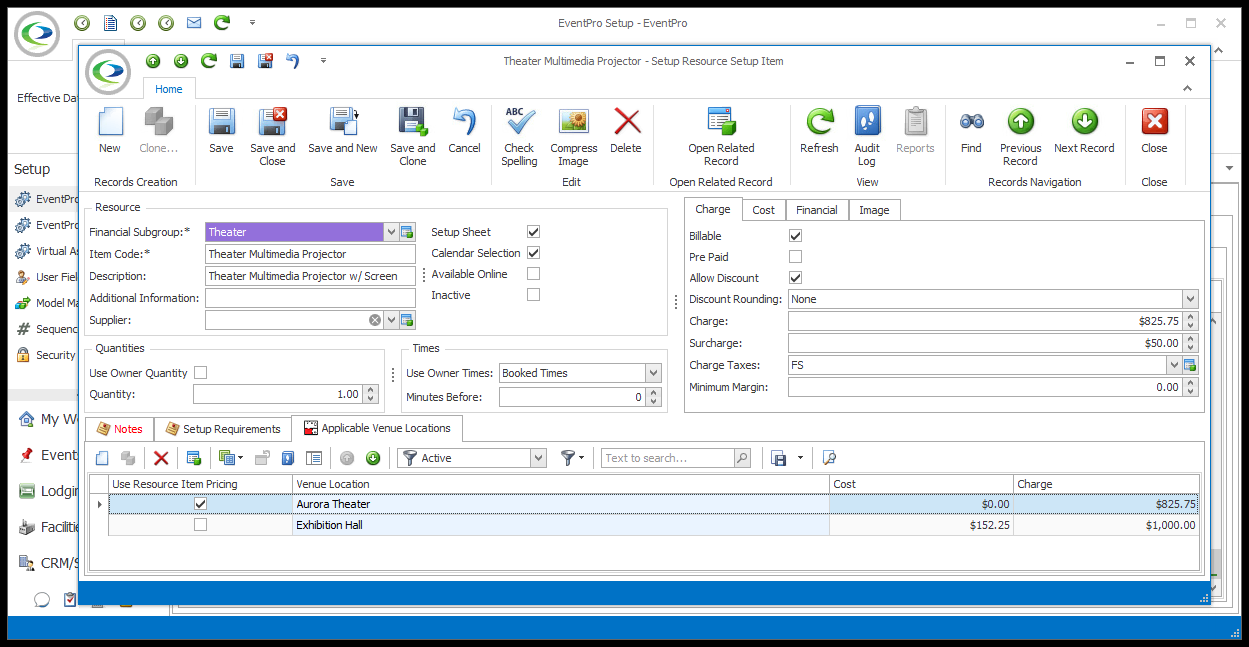Collapse the ribbon using the chevron button
The height and width of the screenshot is (647, 1249).
[x=1188, y=88]
